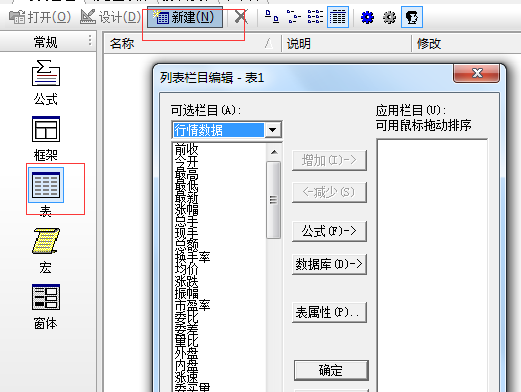Click the Design (设计) toolbar button
The image size is (521, 392).
click(x=111, y=17)
